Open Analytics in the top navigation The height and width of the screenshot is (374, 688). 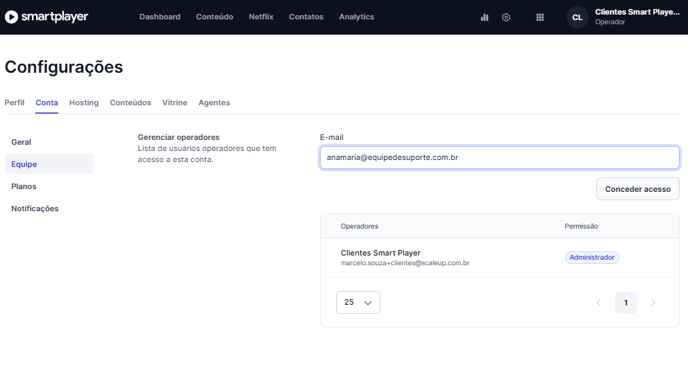356,17
